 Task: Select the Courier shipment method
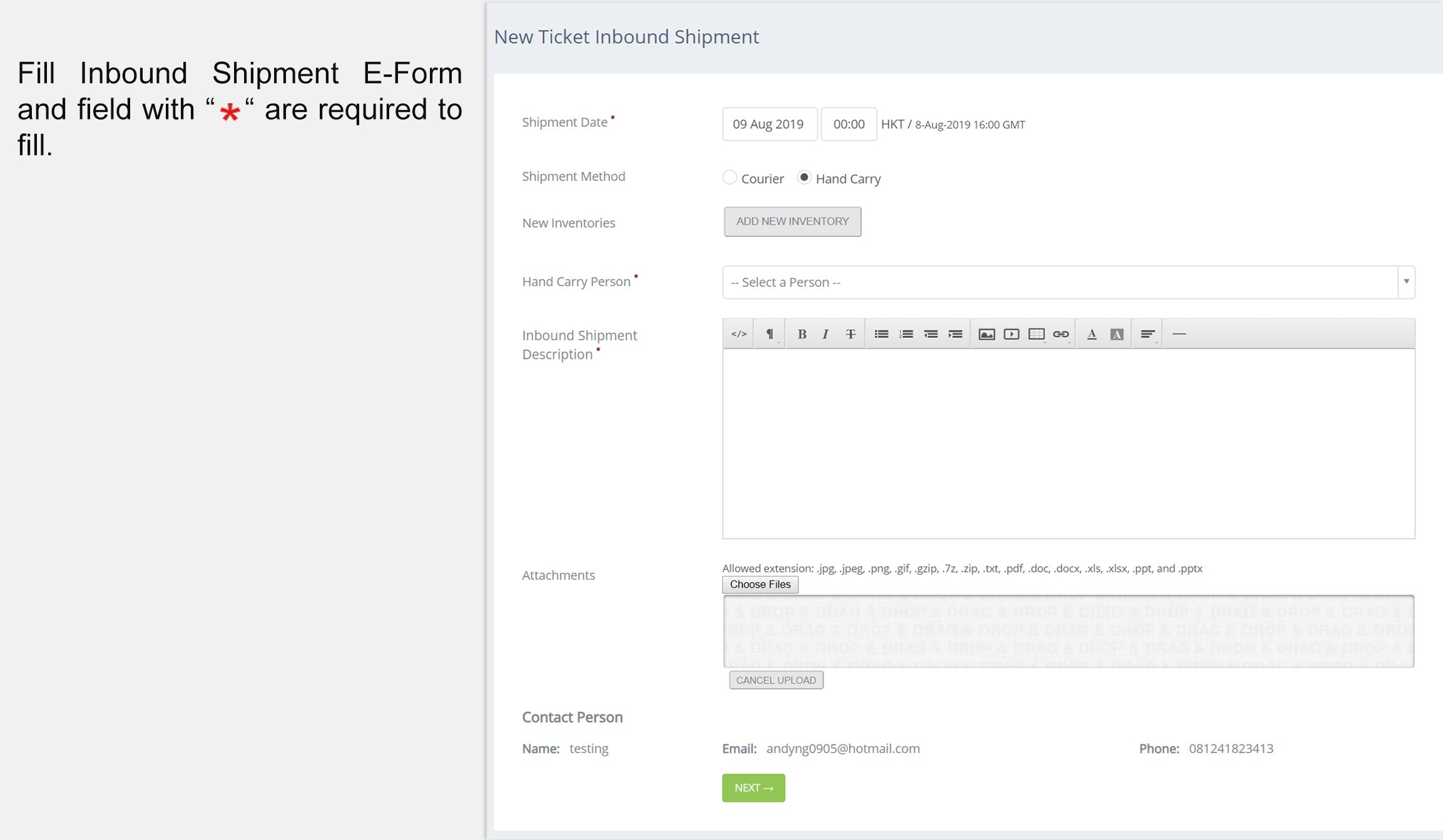[730, 178]
